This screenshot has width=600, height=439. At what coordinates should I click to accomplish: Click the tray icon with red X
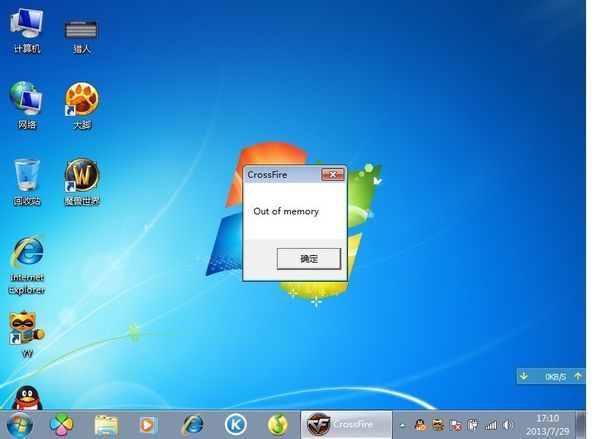coord(456,425)
